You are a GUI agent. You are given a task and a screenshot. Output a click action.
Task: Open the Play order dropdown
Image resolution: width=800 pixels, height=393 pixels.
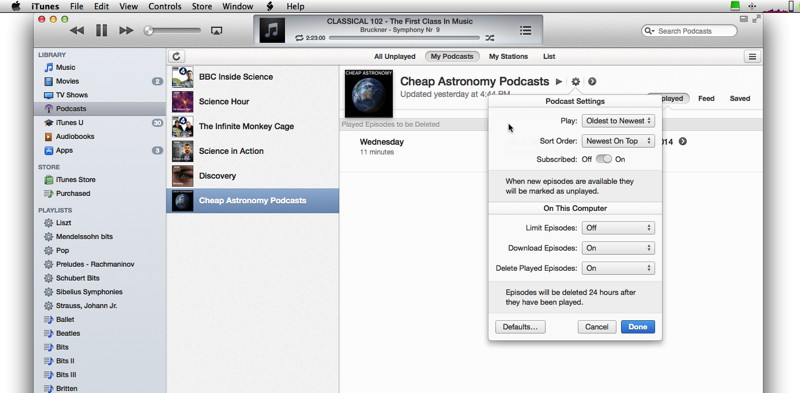point(618,121)
